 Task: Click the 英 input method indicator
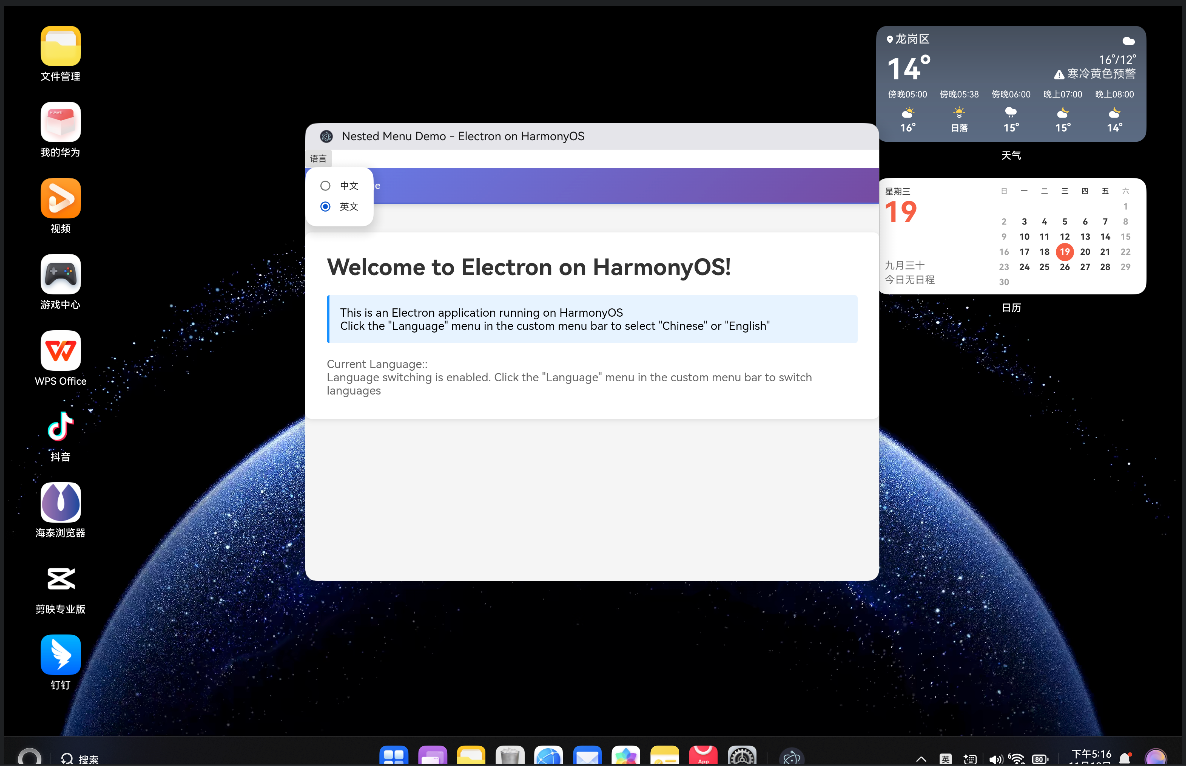tap(945, 758)
